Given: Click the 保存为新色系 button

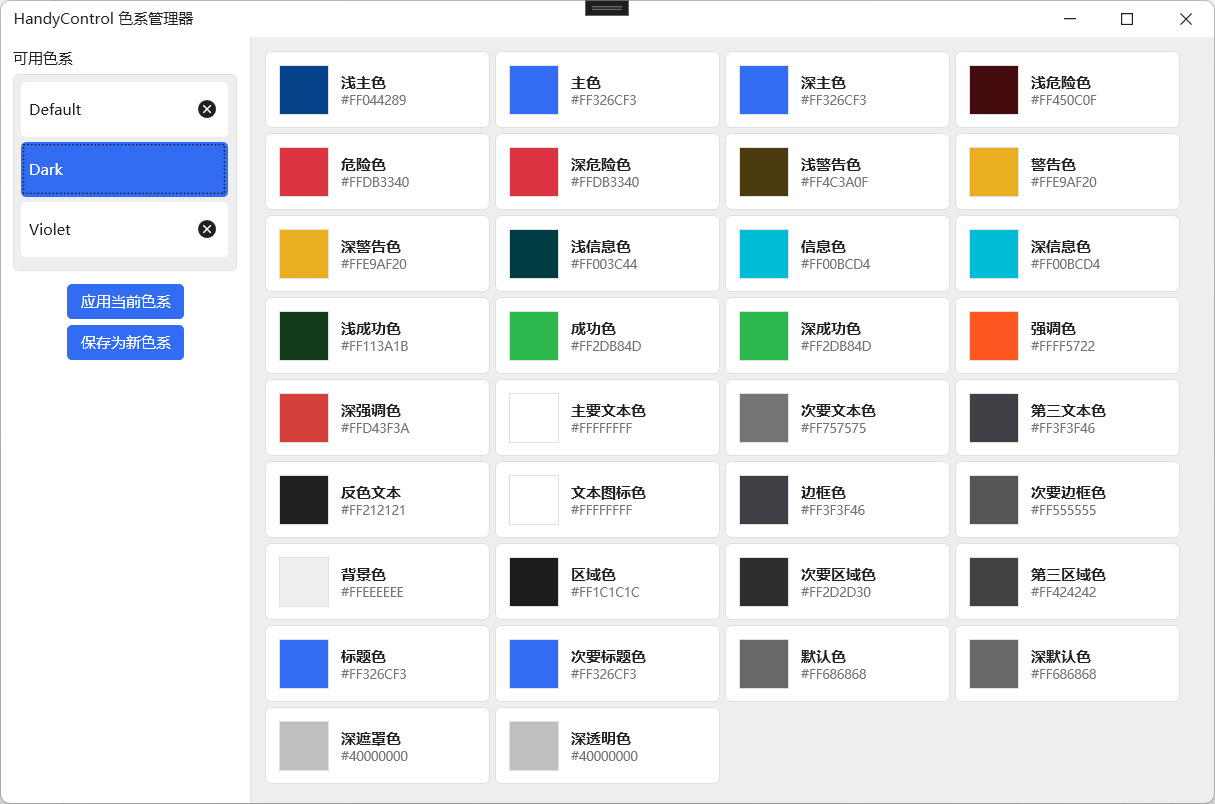Looking at the screenshot, I should (x=125, y=342).
